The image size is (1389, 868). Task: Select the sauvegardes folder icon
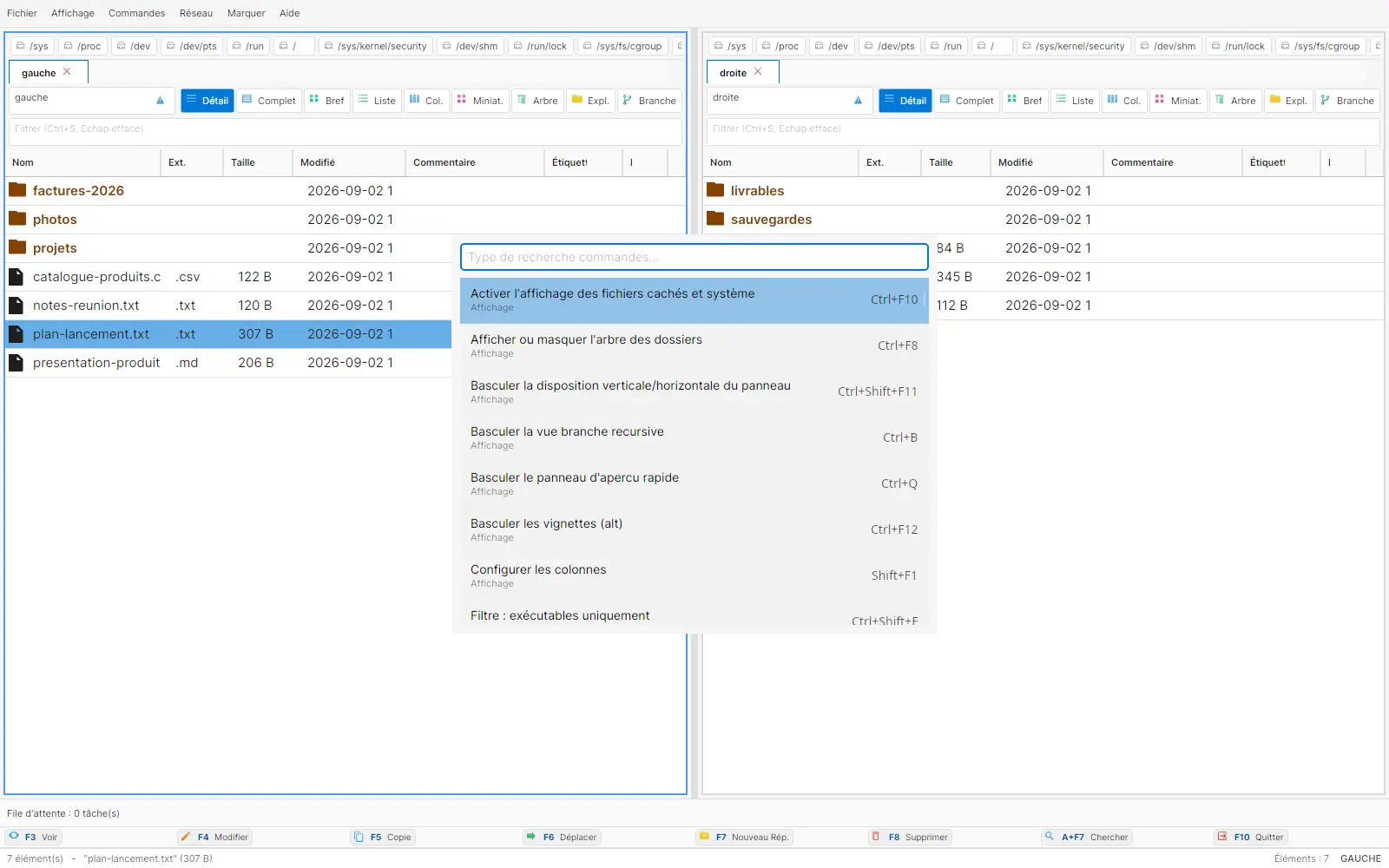click(x=715, y=219)
